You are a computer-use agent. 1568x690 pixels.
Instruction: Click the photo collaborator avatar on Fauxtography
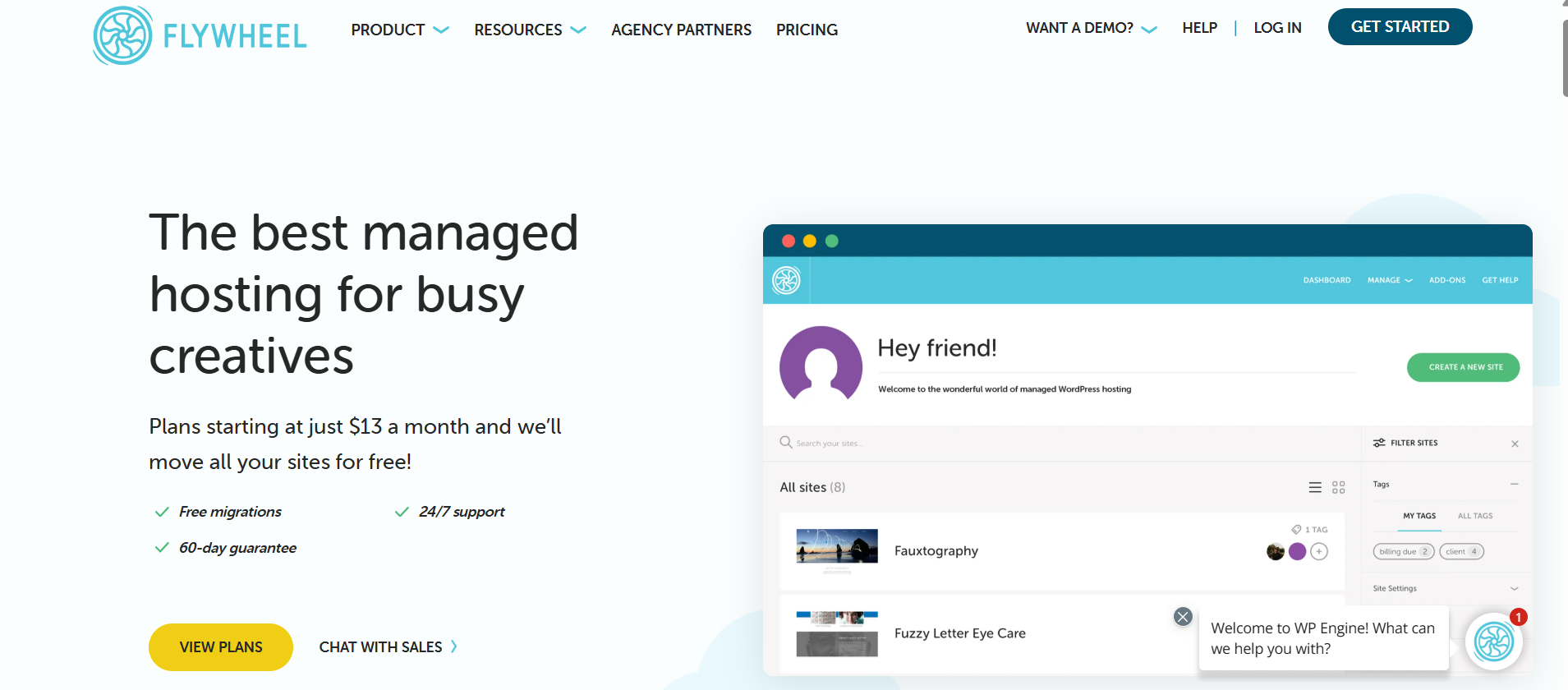tap(1276, 551)
